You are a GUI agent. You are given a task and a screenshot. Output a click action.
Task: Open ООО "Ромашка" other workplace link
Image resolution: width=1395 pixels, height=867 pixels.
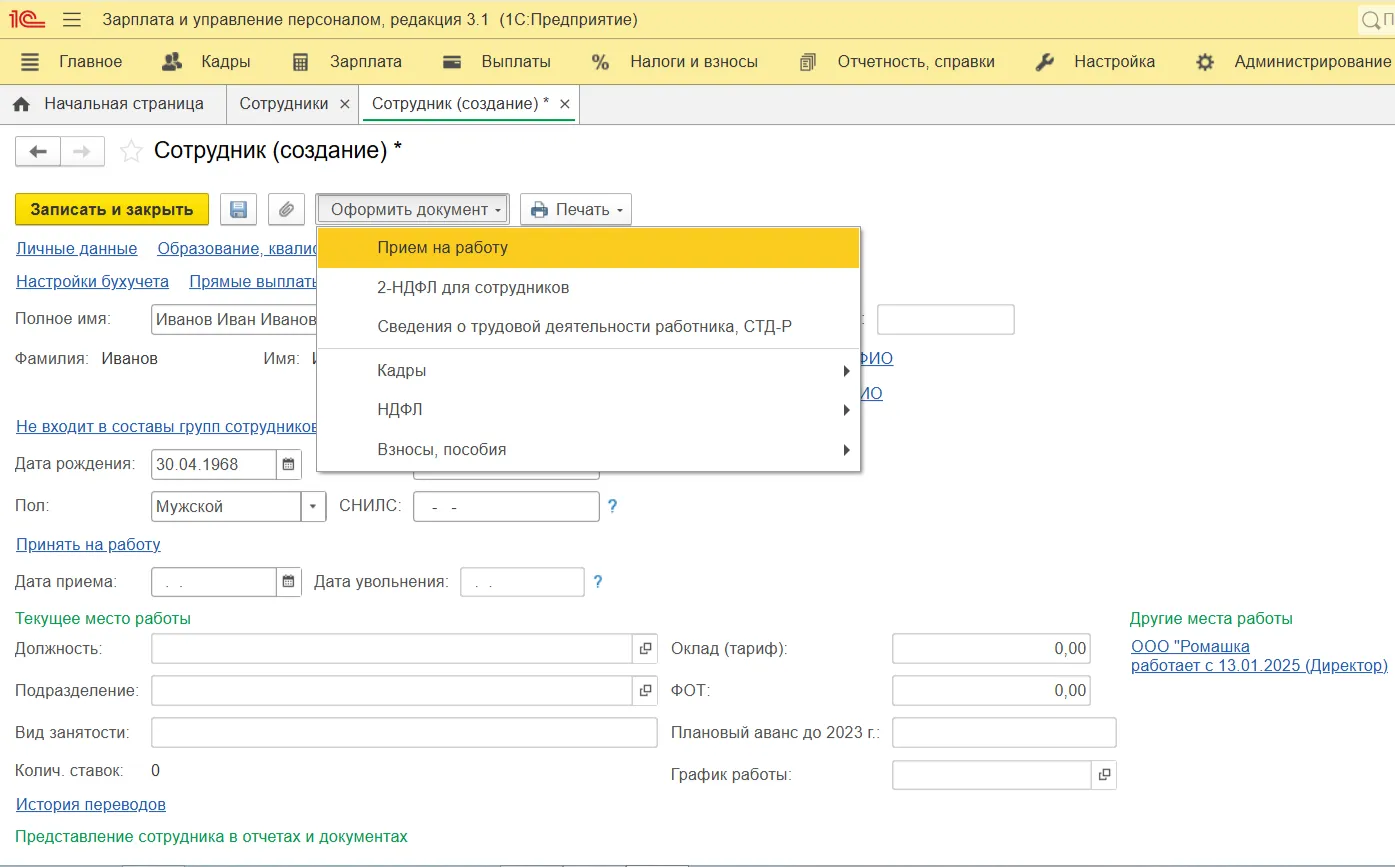(x=1259, y=656)
